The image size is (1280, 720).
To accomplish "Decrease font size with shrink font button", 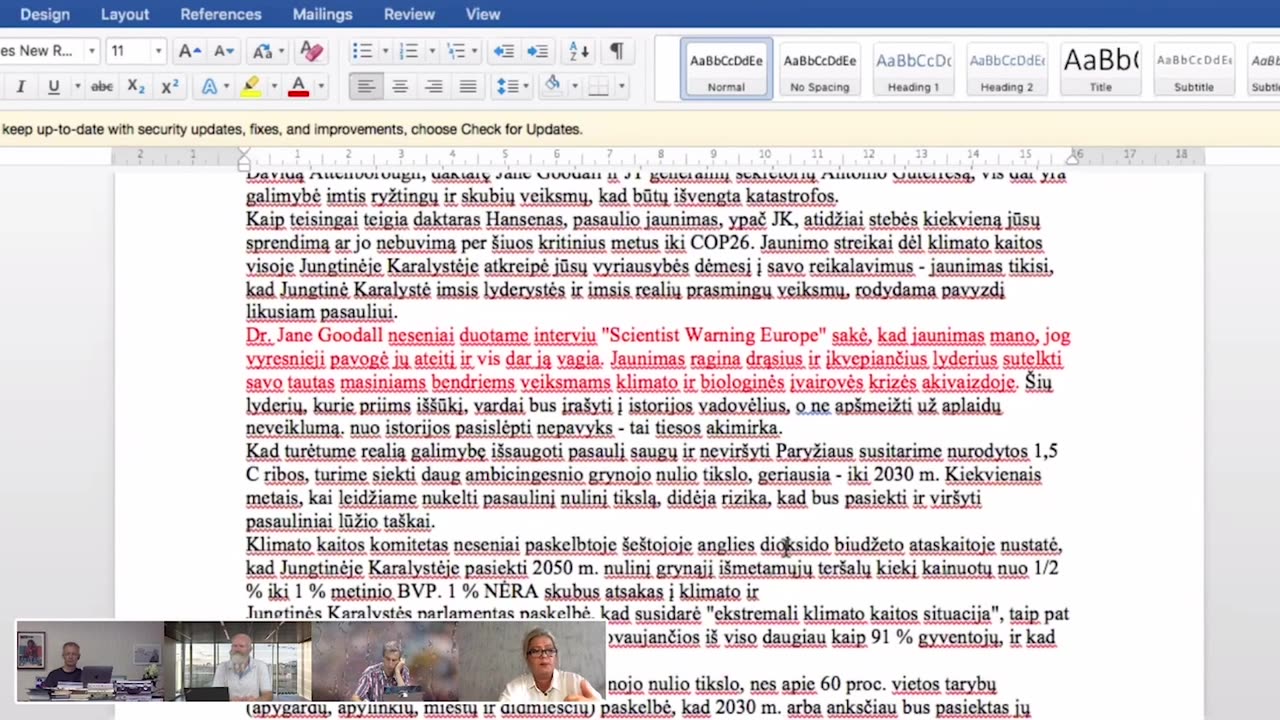I will pos(224,51).
